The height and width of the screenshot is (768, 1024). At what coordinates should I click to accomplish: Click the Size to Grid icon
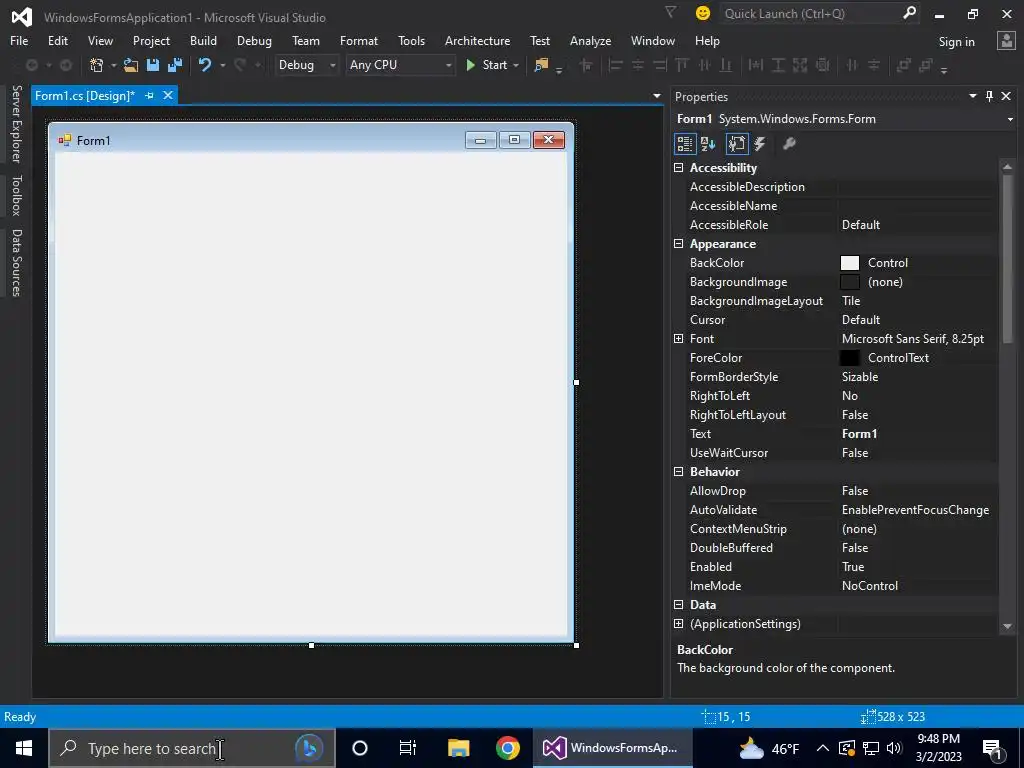click(x=823, y=65)
